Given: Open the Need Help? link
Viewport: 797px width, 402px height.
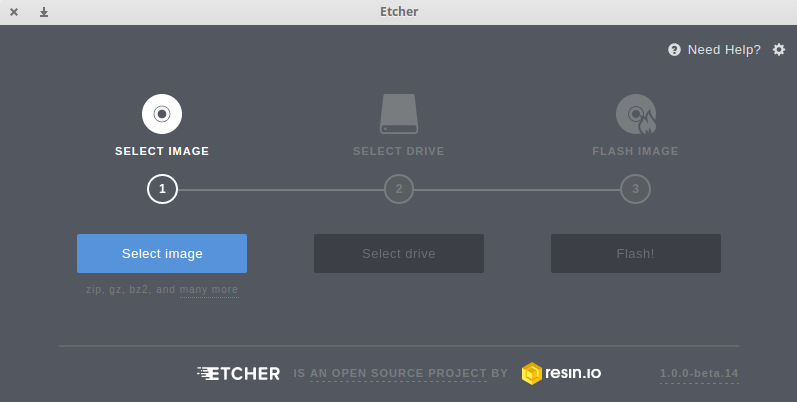Looking at the screenshot, I should [x=724, y=50].
